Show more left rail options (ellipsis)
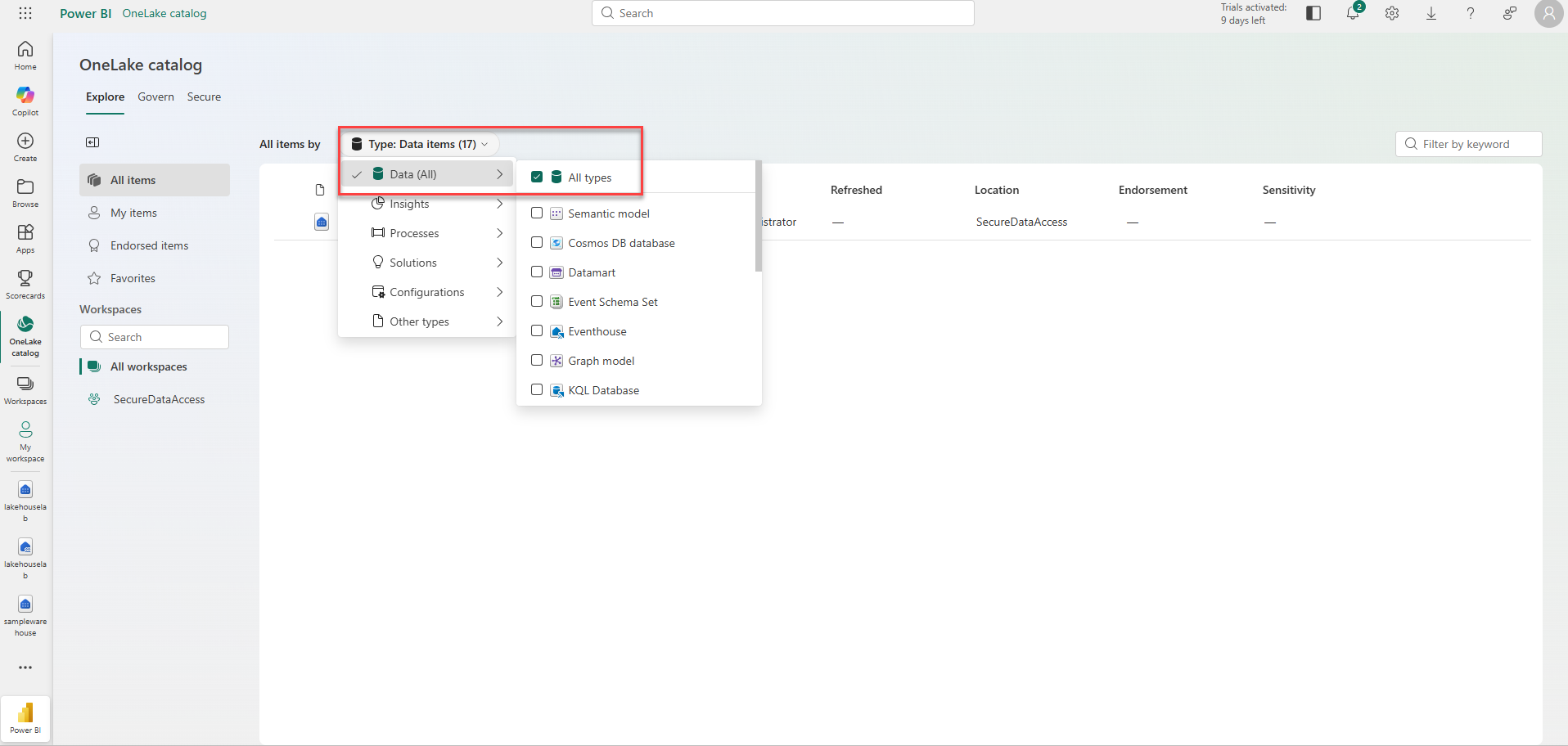This screenshot has height=746, width=1568. pyautogui.click(x=25, y=667)
